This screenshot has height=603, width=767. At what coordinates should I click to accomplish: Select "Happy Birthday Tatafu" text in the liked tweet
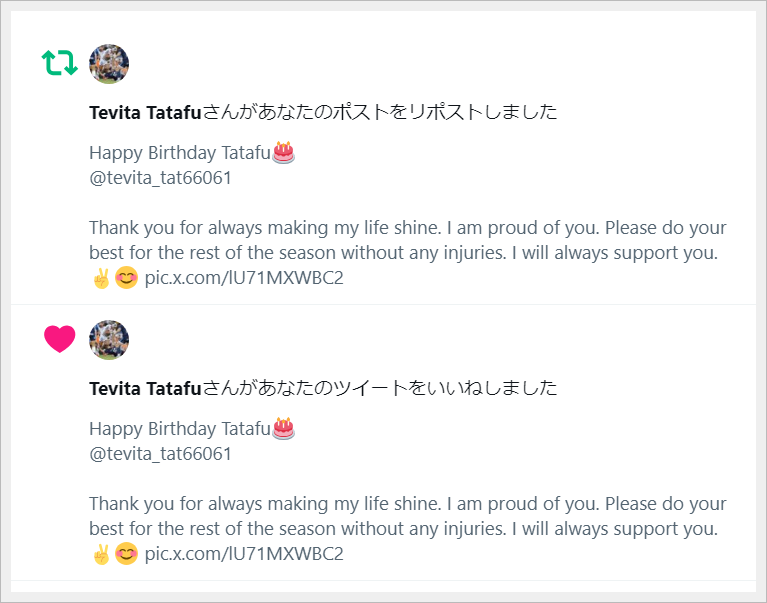pos(180,429)
